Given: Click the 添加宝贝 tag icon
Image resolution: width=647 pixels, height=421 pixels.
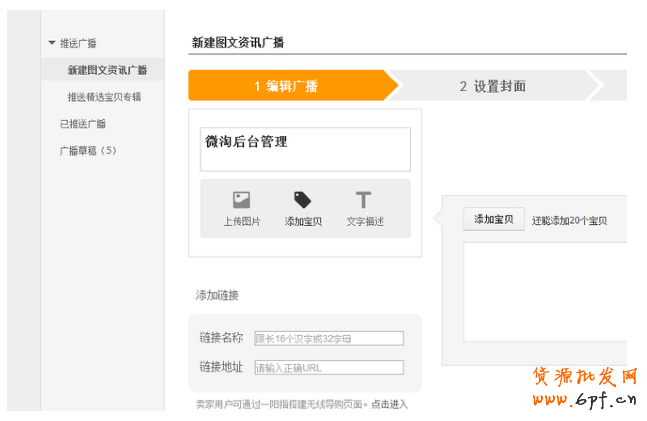Looking at the screenshot, I should tap(302, 200).
